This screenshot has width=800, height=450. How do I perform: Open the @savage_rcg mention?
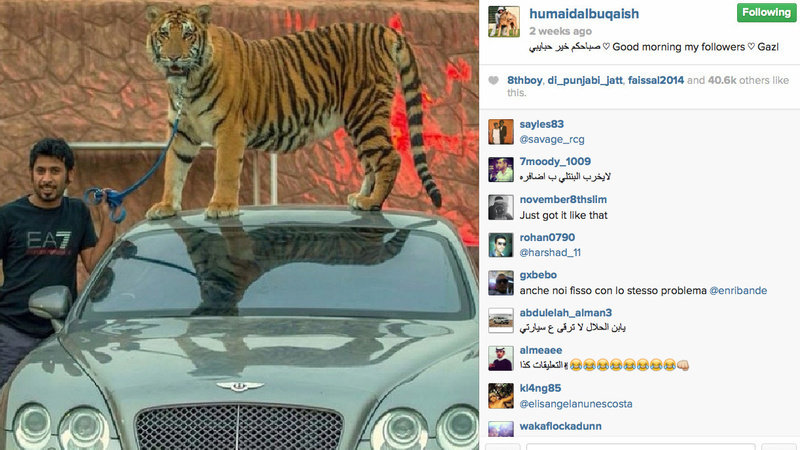(x=552, y=139)
